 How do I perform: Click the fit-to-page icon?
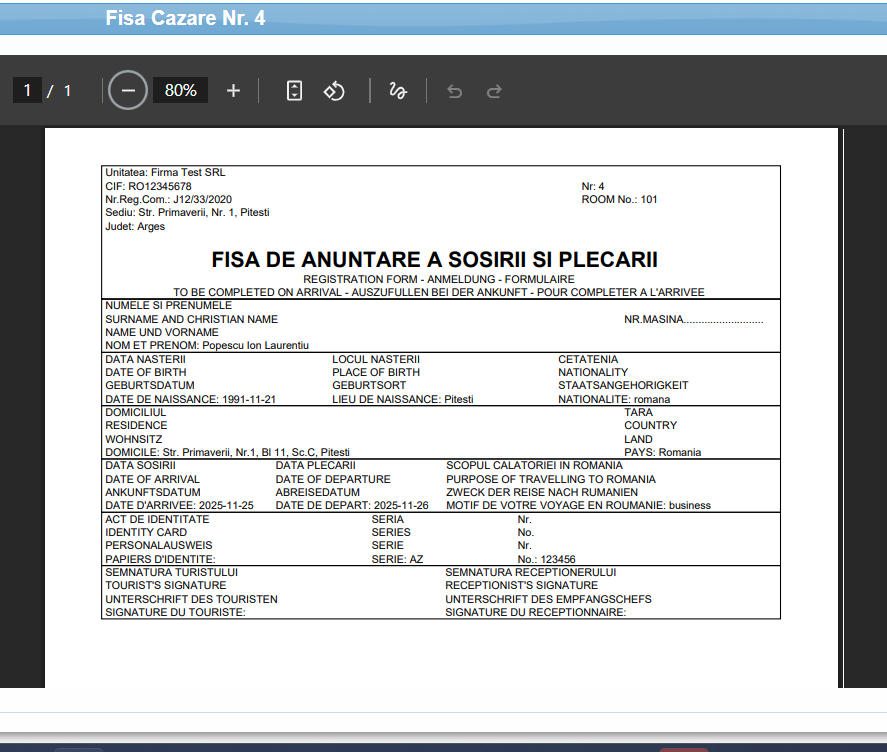click(x=294, y=90)
